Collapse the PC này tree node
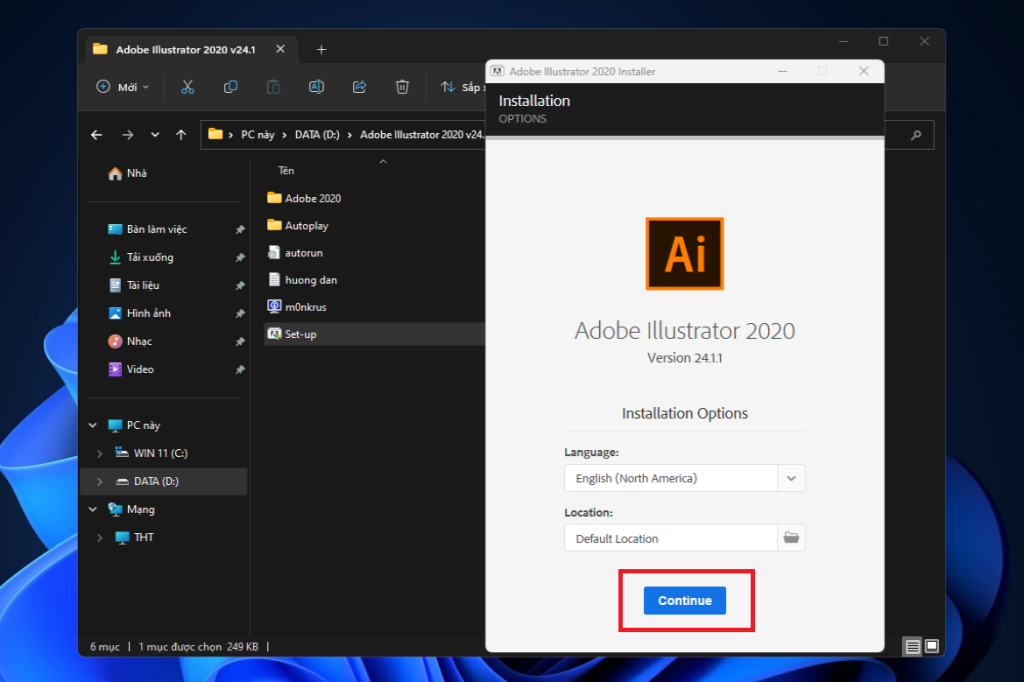The image size is (1024, 682). point(93,425)
